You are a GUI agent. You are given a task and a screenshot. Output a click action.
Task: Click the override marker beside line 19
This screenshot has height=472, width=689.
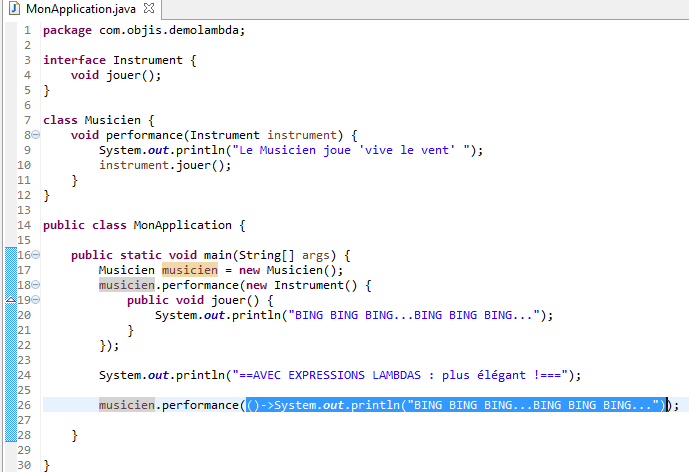pyautogui.click(x=10, y=299)
